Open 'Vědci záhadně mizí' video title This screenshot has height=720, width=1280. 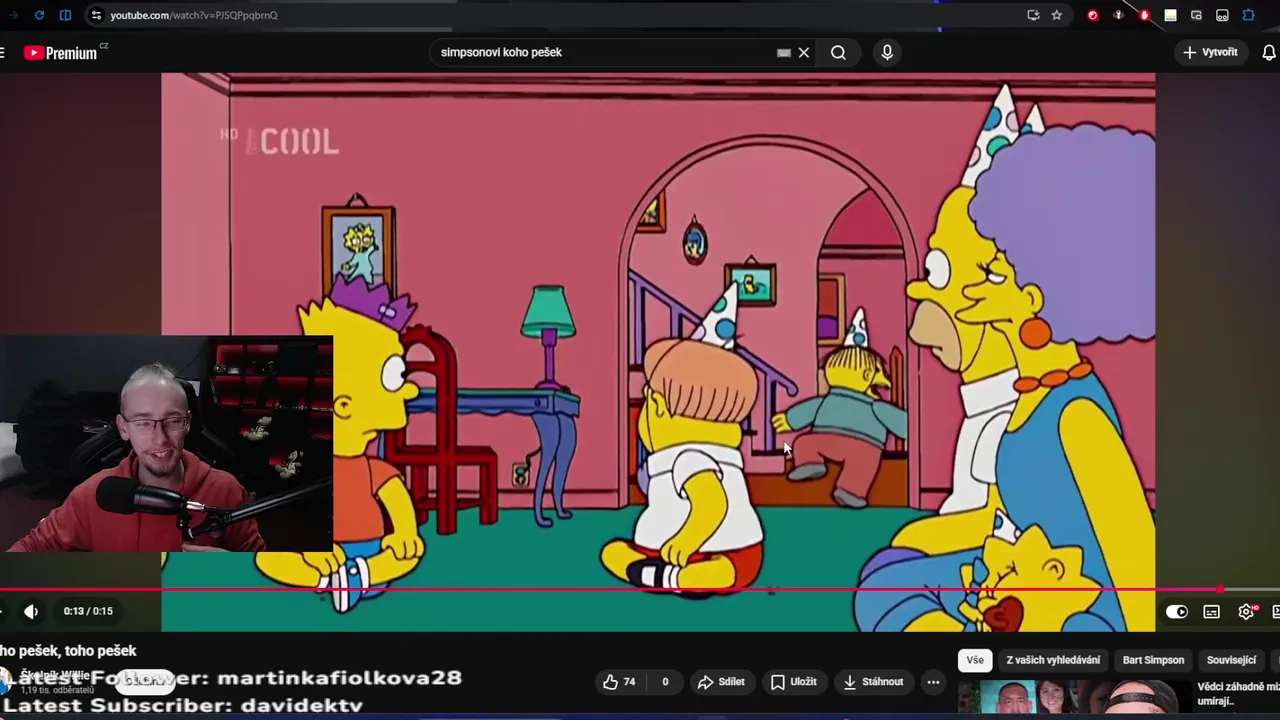click(x=1238, y=694)
